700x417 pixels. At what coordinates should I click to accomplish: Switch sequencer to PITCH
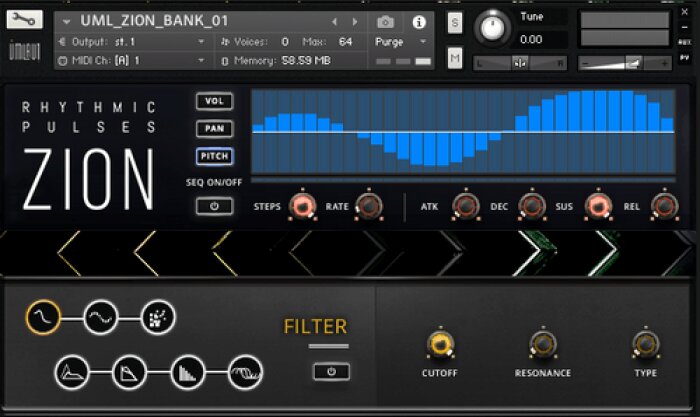(x=214, y=156)
